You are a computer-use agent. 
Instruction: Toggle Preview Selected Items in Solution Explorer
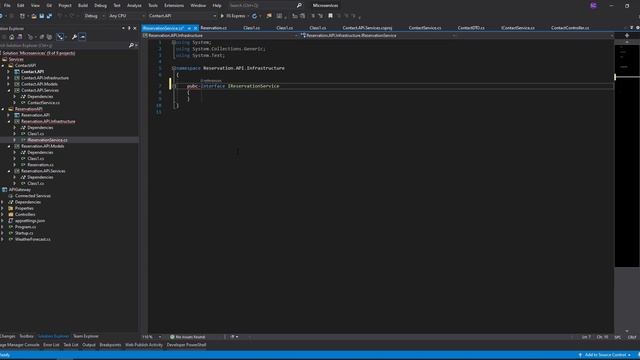click(x=82, y=37)
